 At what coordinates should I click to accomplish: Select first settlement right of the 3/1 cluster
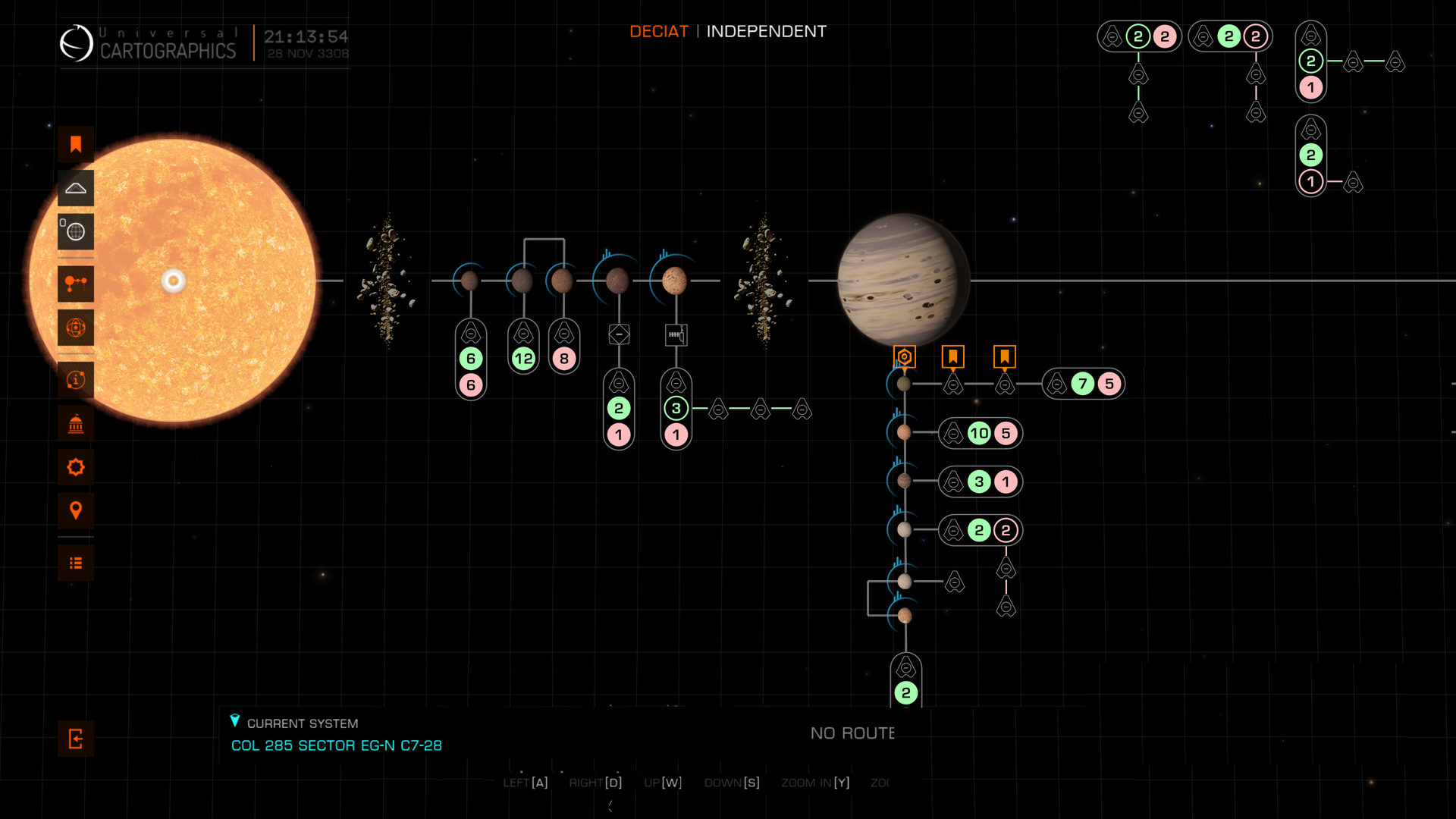point(718,409)
